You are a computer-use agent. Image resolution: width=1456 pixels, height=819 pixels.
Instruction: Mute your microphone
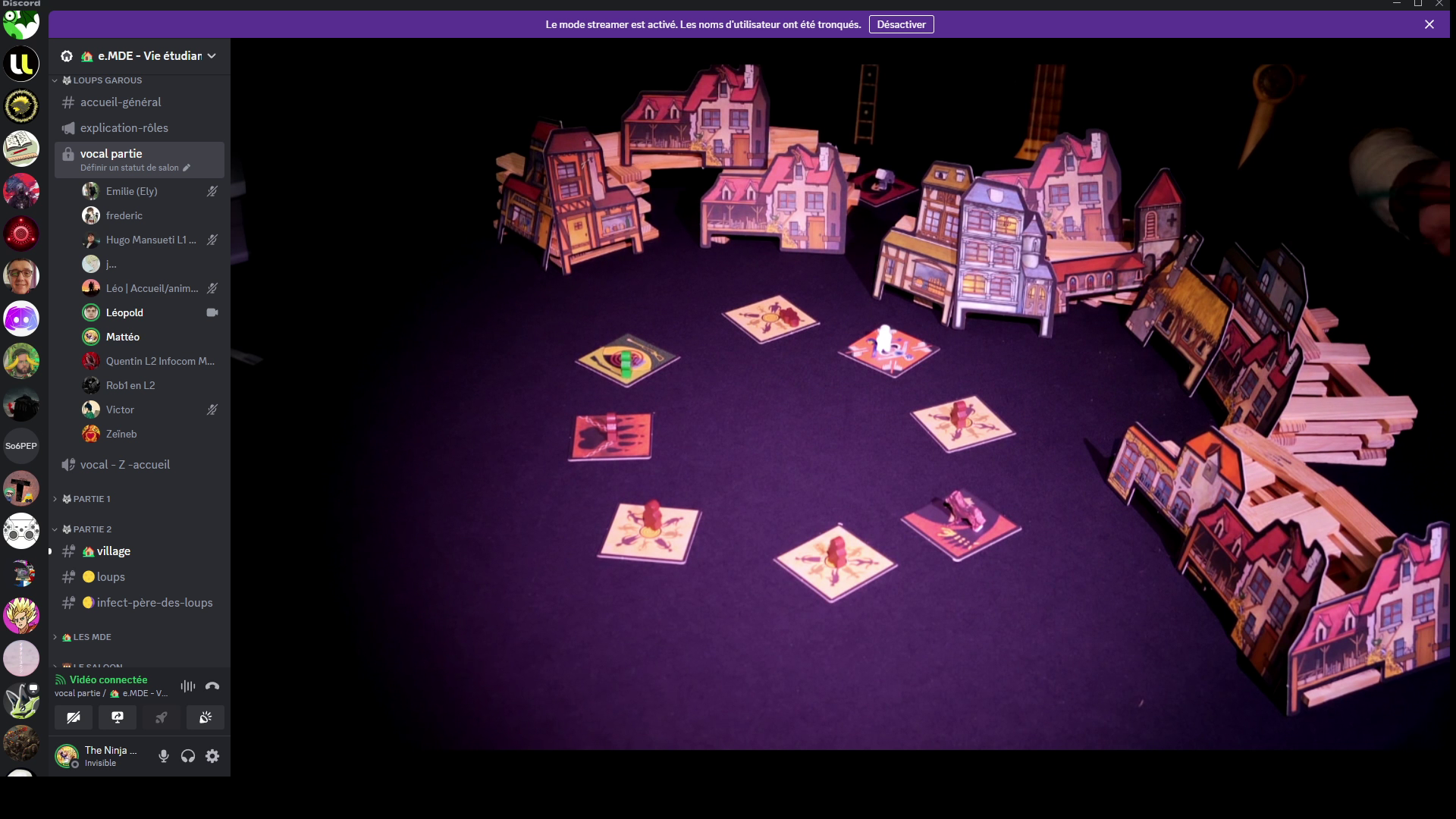(x=163, y=756)
